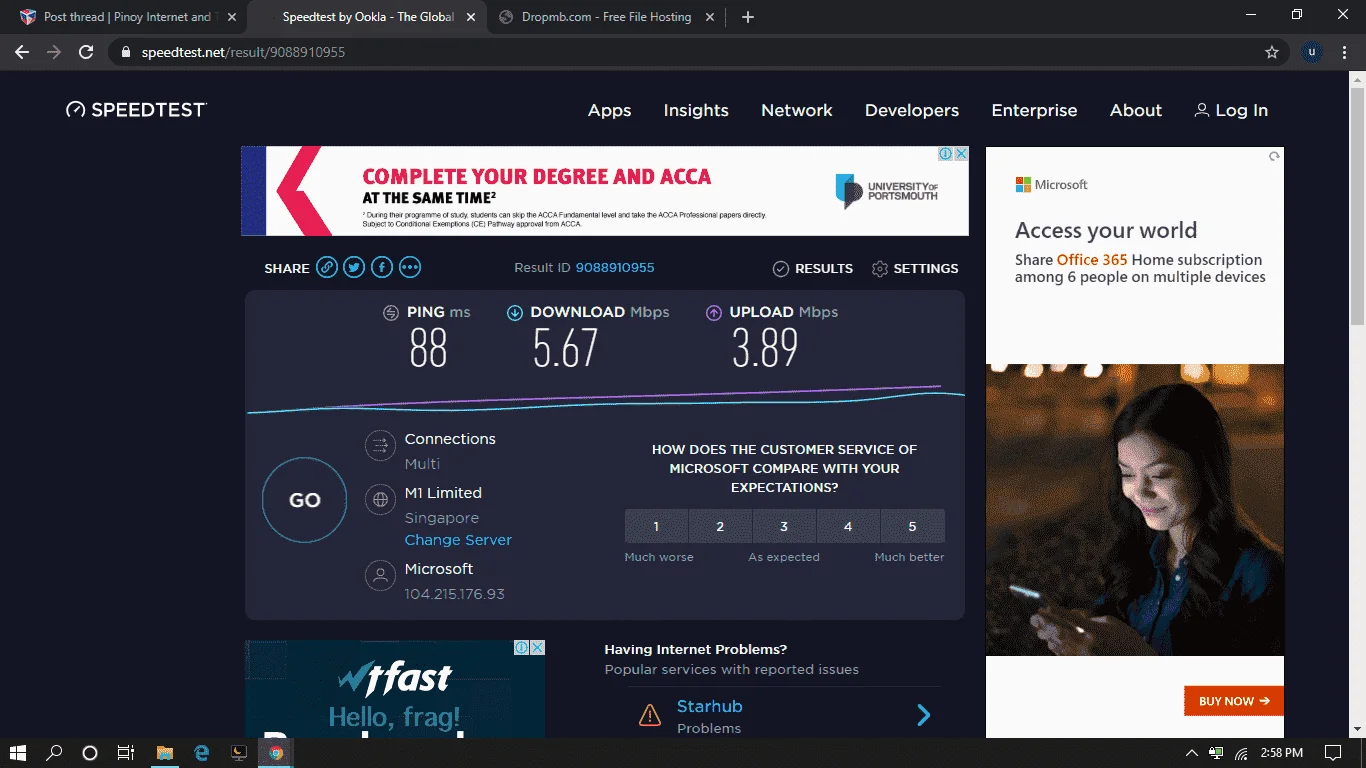Go back to the previous page
This screenshot has height=768, width=1366.
[x=22, y=52]
